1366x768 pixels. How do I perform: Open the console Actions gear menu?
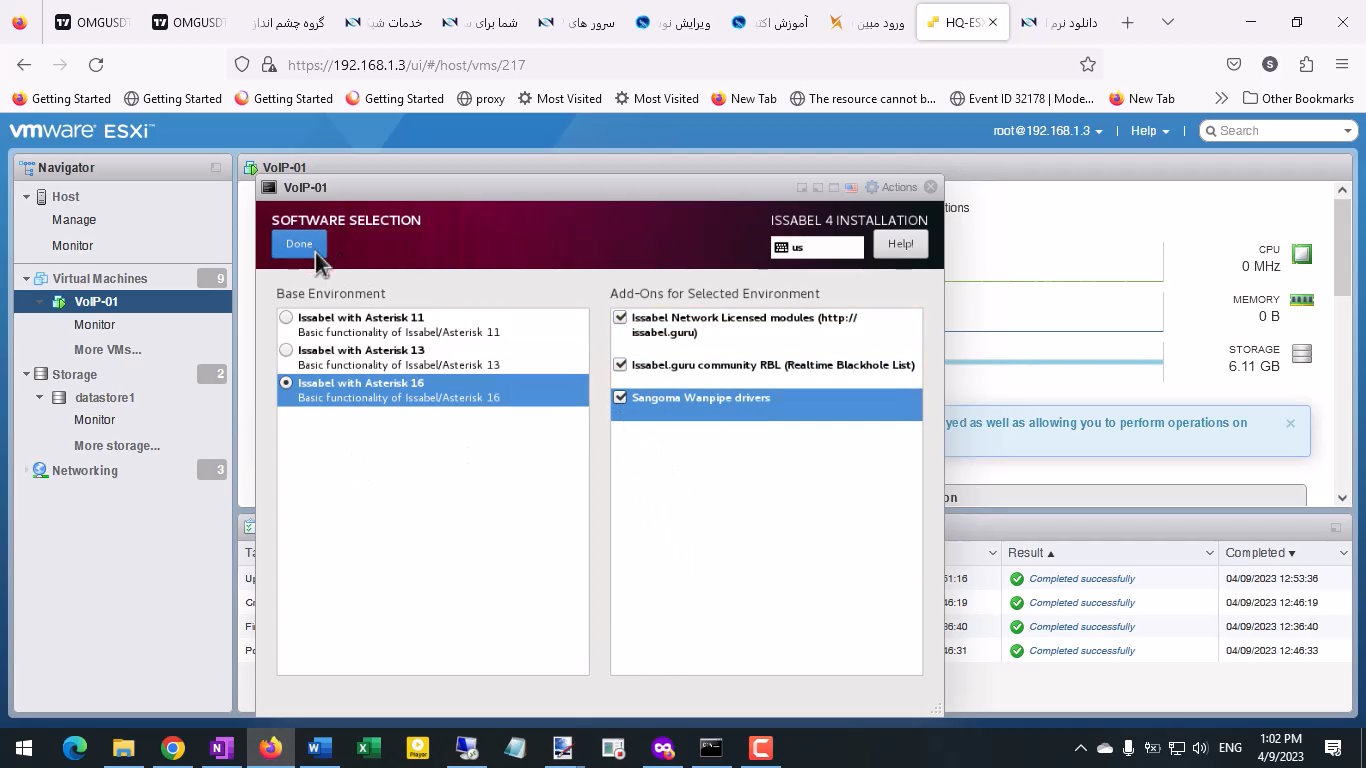pos(891,187)
